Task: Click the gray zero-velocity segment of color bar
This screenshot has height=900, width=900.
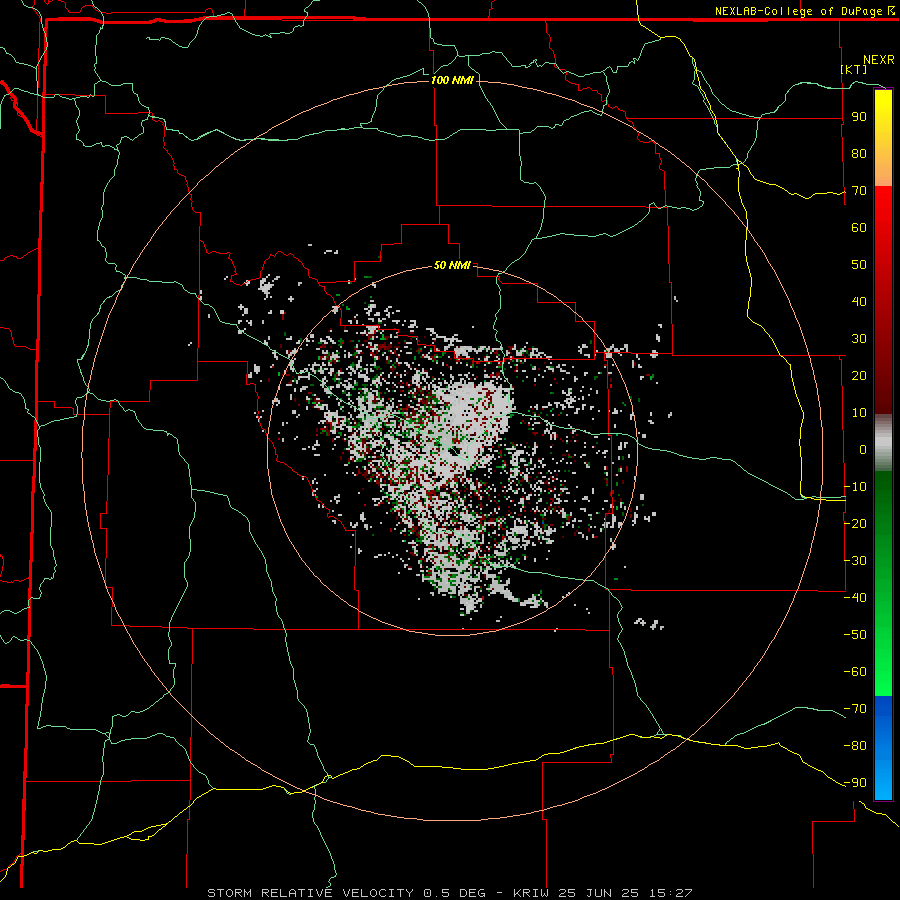Action: (x=883, y=443)
